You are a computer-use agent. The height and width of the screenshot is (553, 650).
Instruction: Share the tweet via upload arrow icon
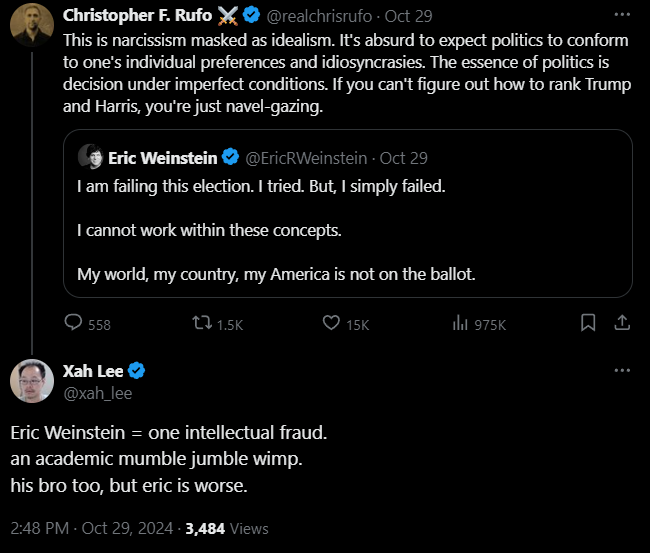(621, 323)
